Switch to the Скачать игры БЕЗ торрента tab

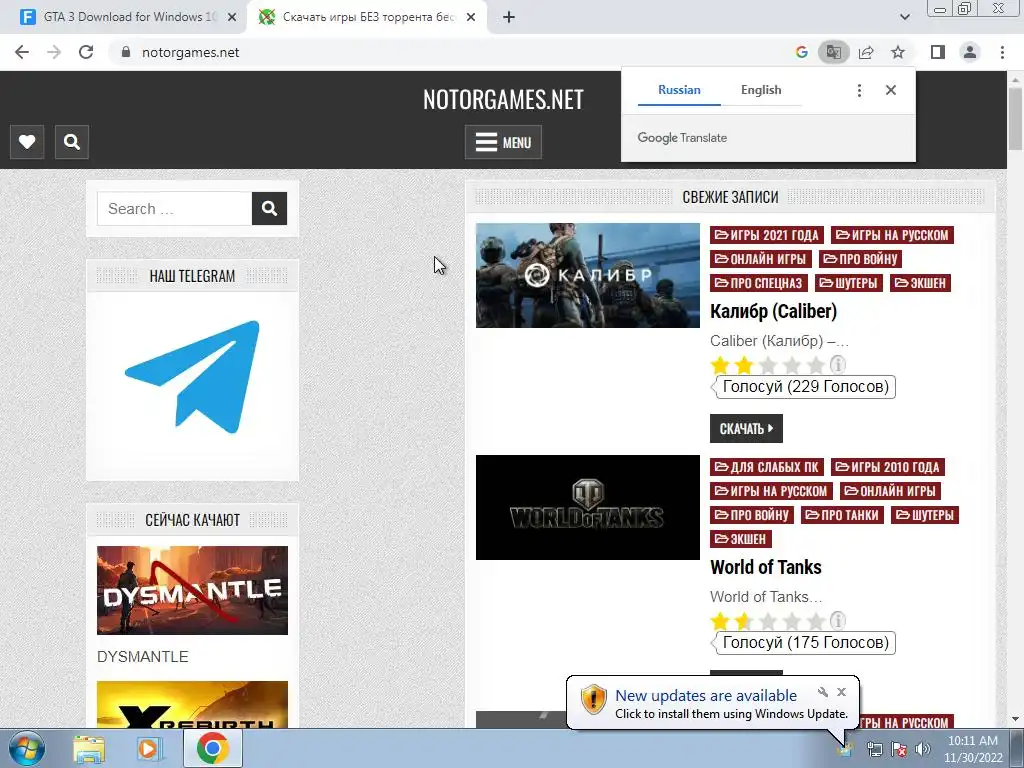coord(366,17)
